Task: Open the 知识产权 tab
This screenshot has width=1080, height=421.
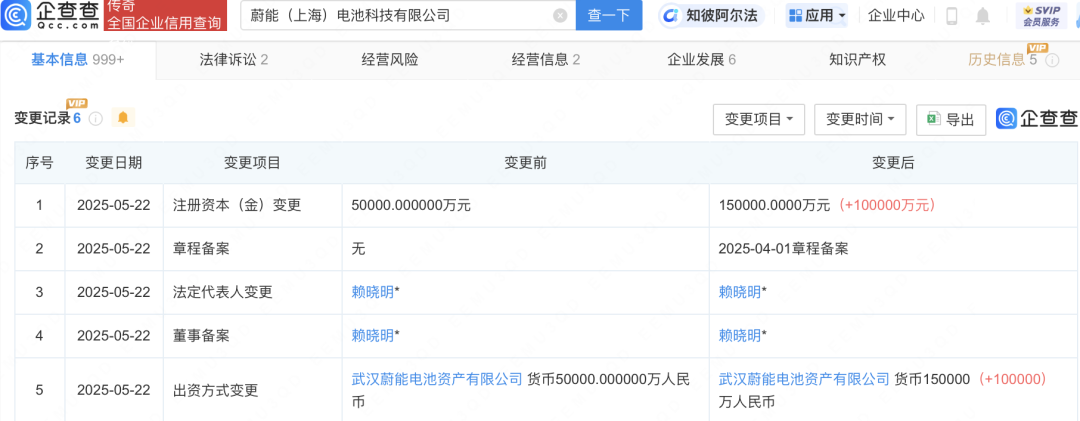Action: 857,60
